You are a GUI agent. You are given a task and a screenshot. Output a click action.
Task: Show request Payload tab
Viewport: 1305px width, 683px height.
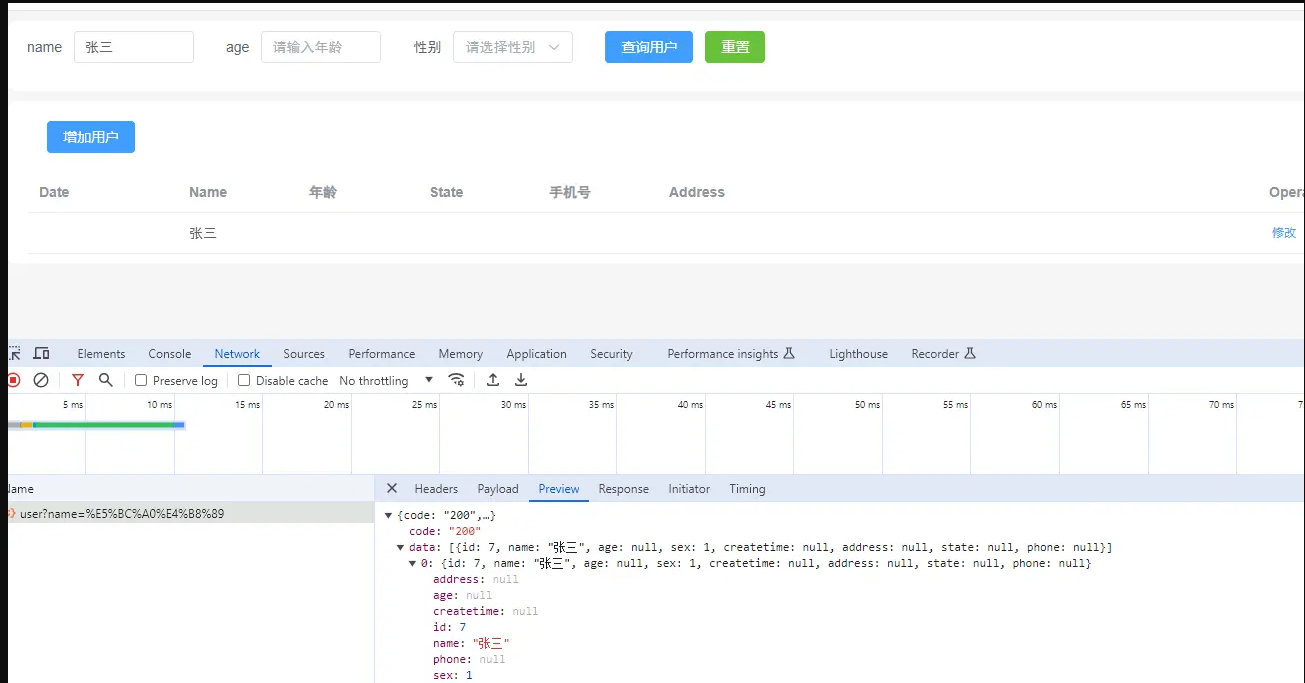[x=498, y=488]
